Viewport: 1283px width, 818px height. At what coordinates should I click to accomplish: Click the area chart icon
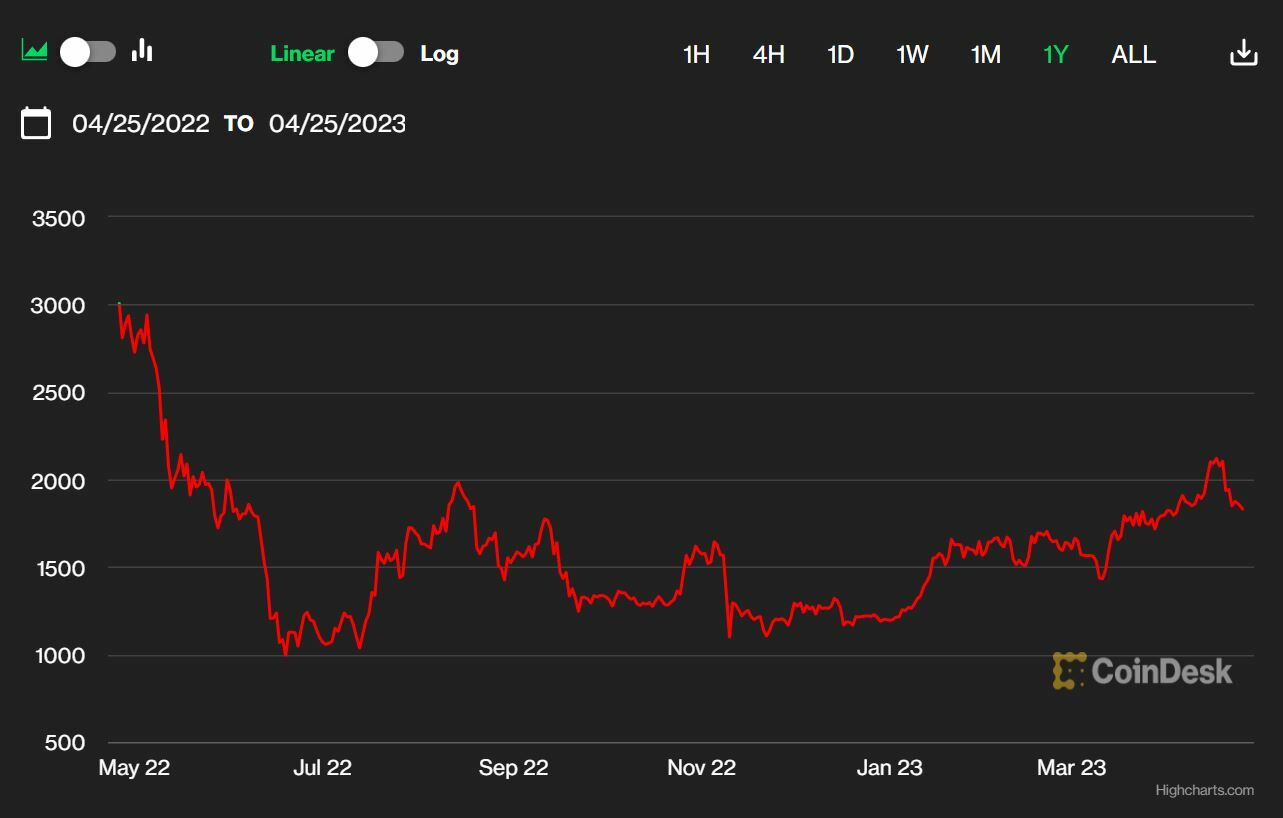pyautogui.click(x=35, y=50)
